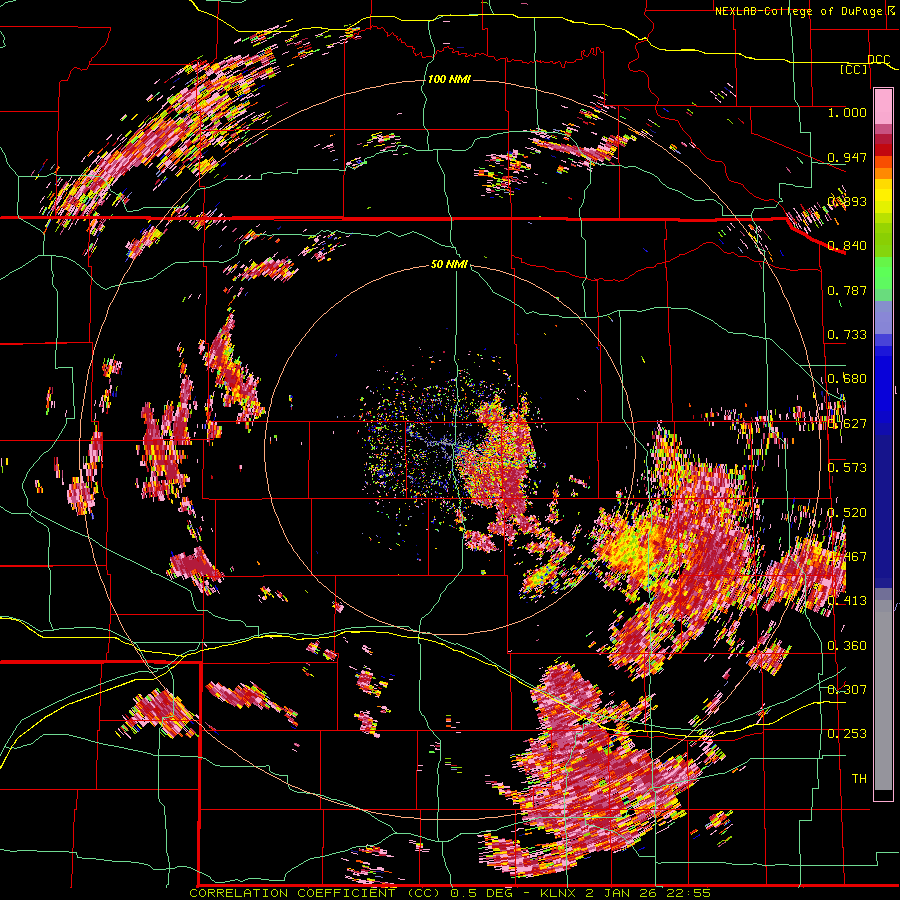
Task: Pick the bright green band of the color bar
Action: tap(883, 274)
